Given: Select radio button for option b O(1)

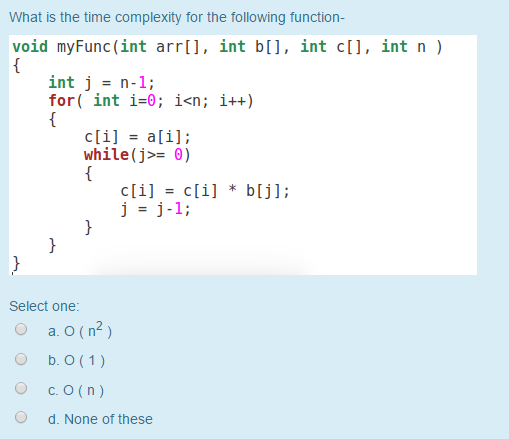Looking at the screenshot, I should 21,359.
